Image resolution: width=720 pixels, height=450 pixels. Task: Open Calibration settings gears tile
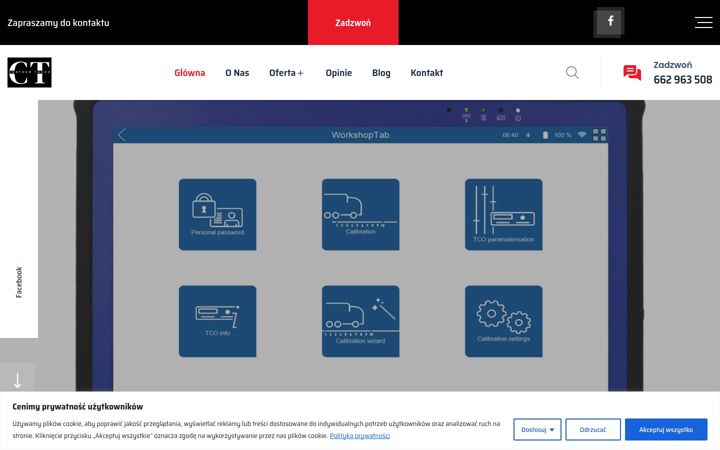(504, 321)
